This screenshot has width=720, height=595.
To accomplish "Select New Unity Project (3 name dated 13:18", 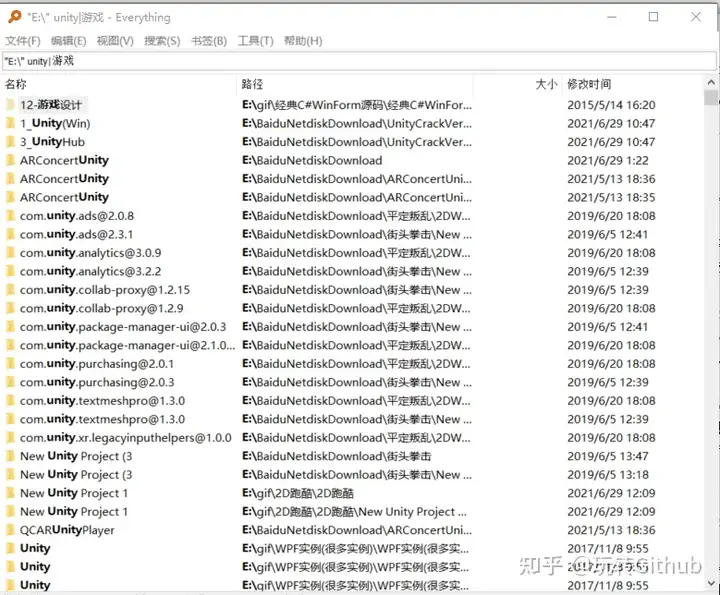I will [x=76, y=474].
